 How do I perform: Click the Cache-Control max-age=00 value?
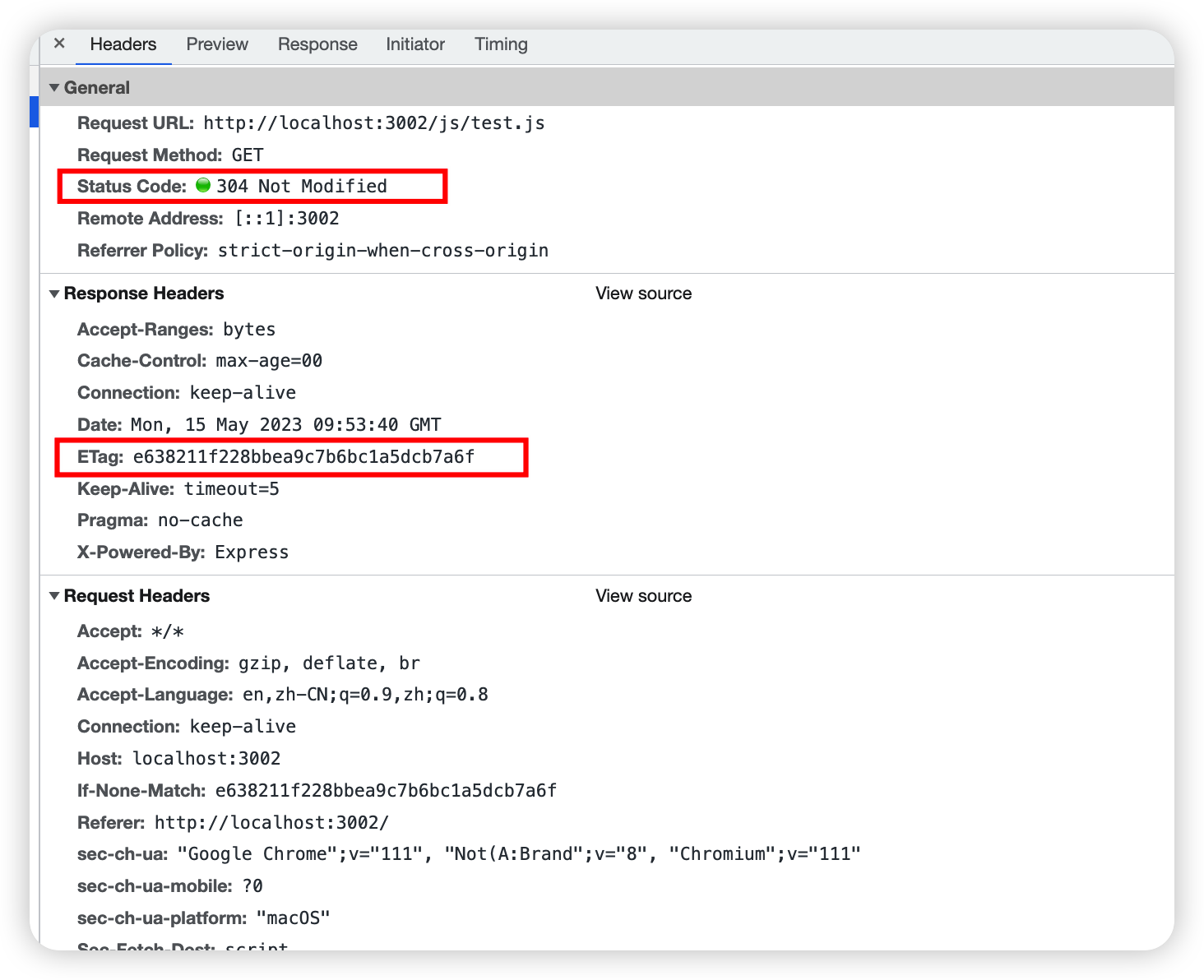[x=269, y=361]
